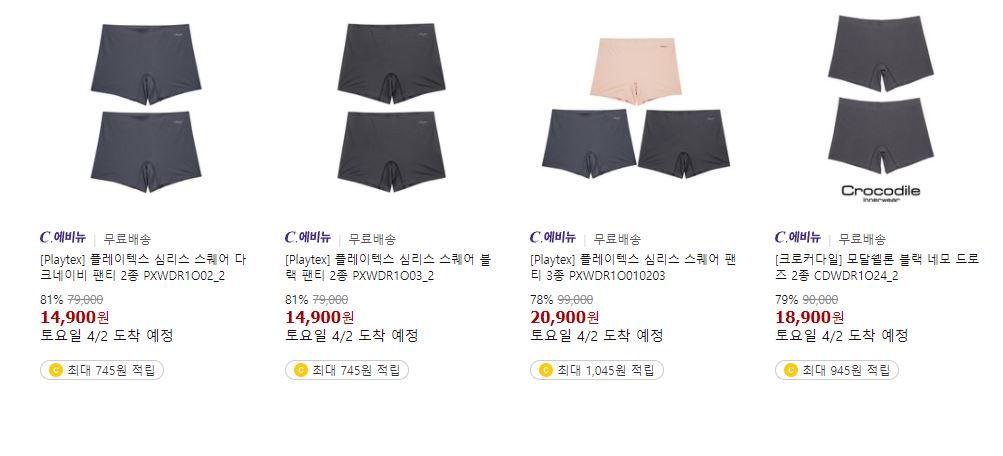This screenshot has height=456, width=1003.
Task: Click the 최대 745원 적립 badge under the navy 2-pack
Action: pos(102,370)
